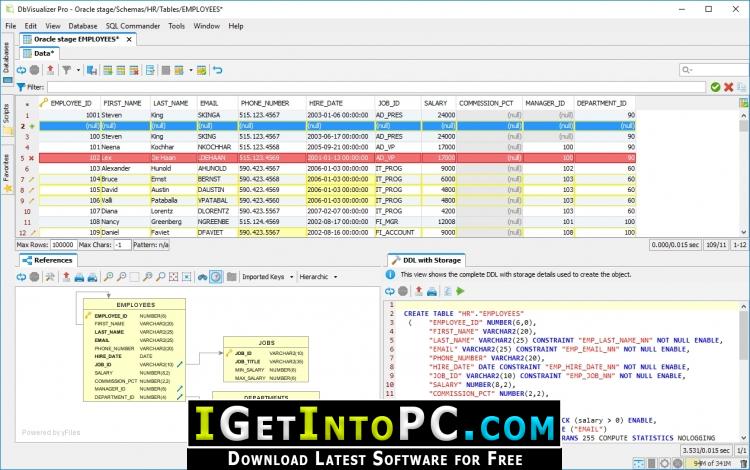Viewport: 750px width, 470px height.
Task: Click the DEPARTMENT_ID column header
Action: (605, 103)
